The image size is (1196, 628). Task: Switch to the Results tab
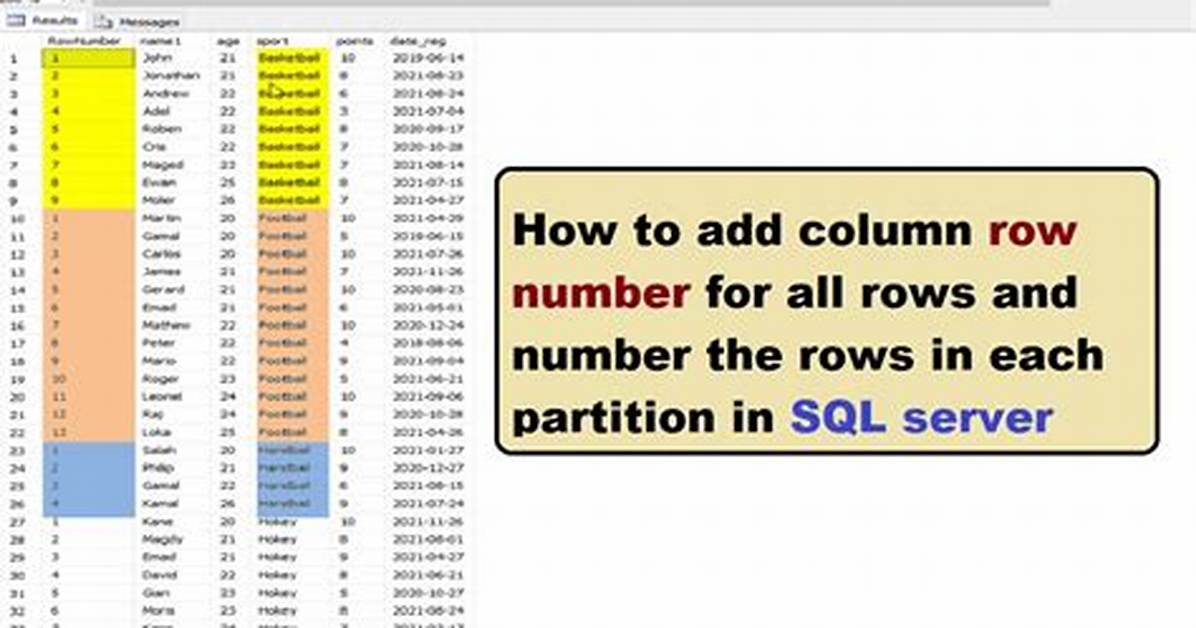point(43,21)
